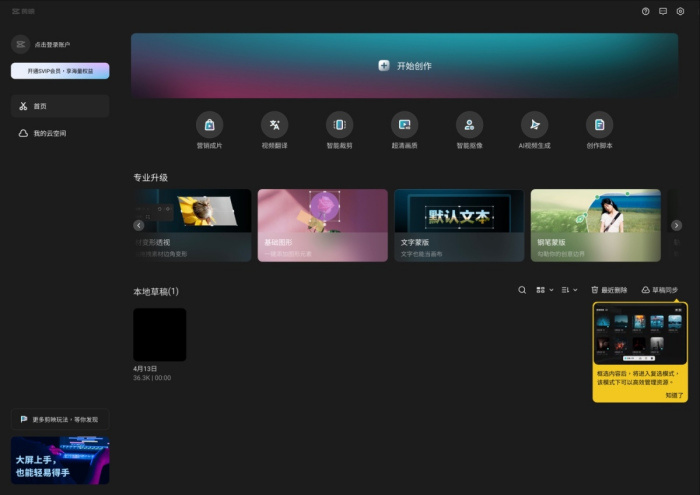Screen dimensions: 700x495
Task: Click the 开通SVIP会员 membership button
Action: (60, 71)
